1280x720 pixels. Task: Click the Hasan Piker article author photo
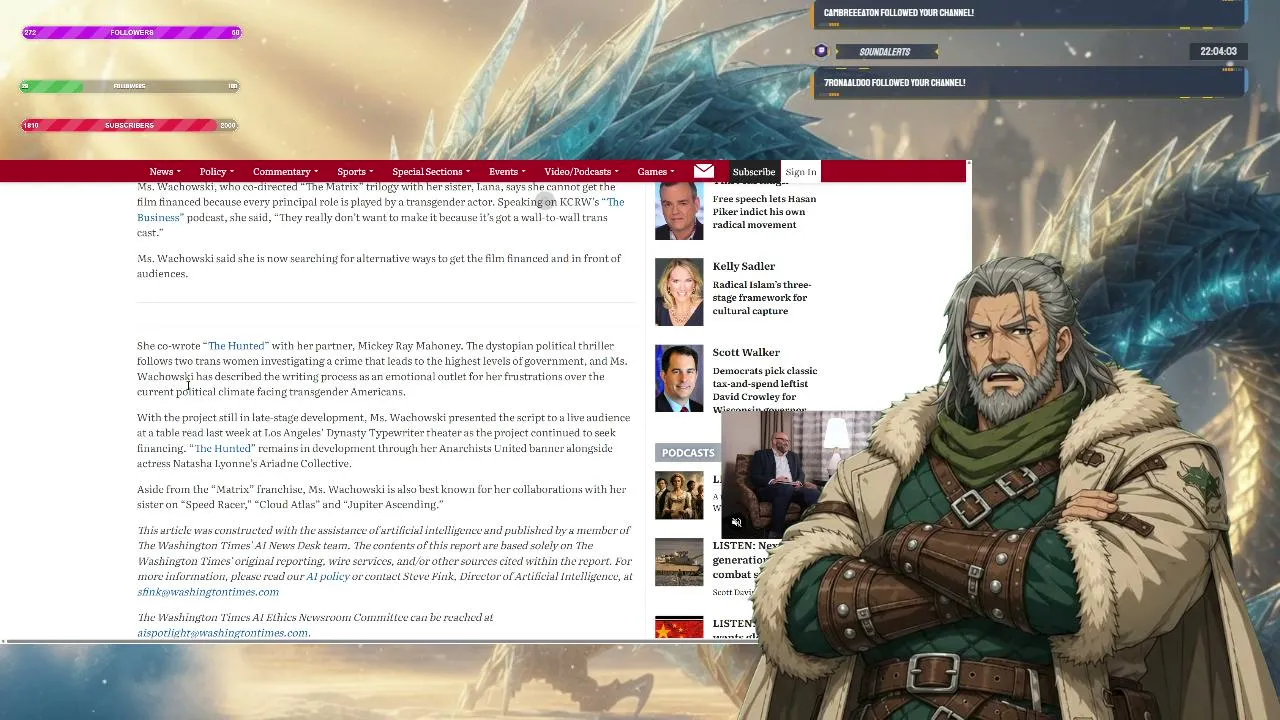[x=679, y=211]
